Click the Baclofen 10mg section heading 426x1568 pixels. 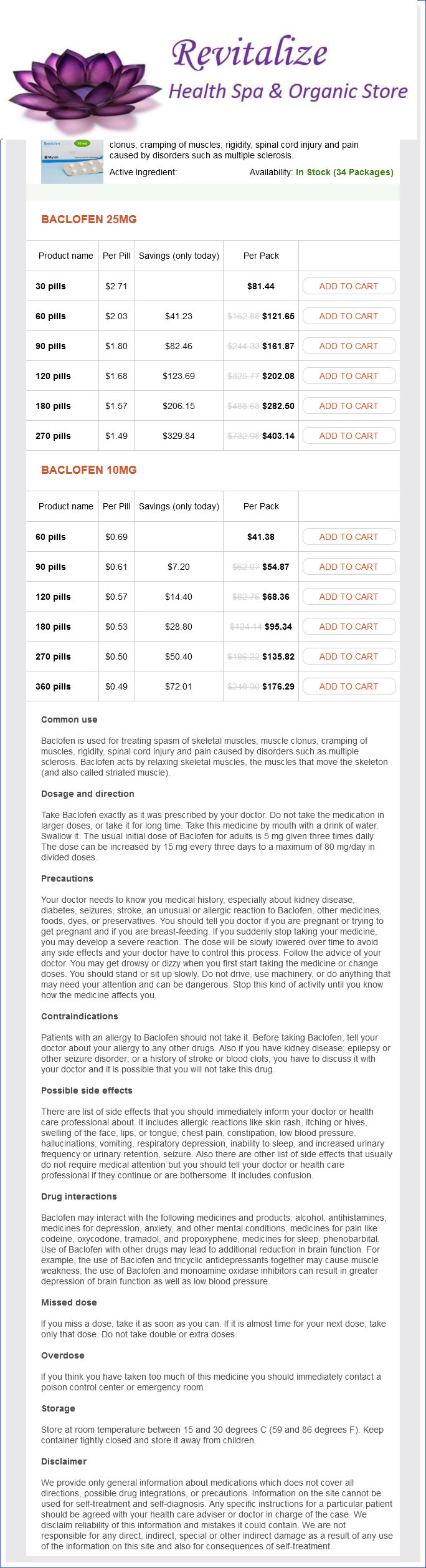pyautogui.click(x=89, y=470)
